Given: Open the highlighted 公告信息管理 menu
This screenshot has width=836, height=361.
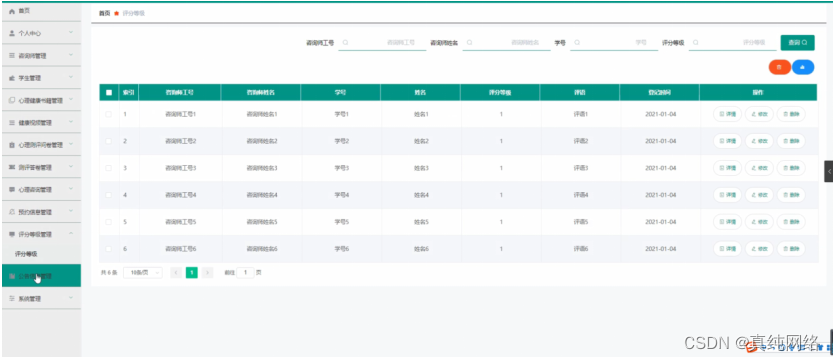Looking at the screenshot, I should click(x=41, y=276).
